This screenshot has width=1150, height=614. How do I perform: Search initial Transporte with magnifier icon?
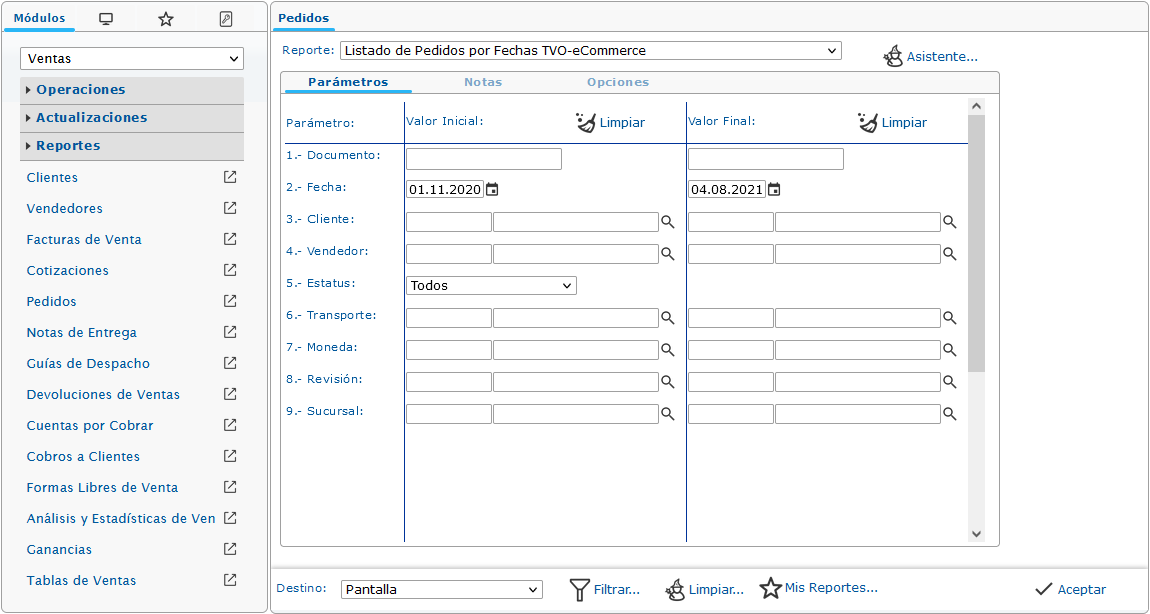tap(667, 318)
